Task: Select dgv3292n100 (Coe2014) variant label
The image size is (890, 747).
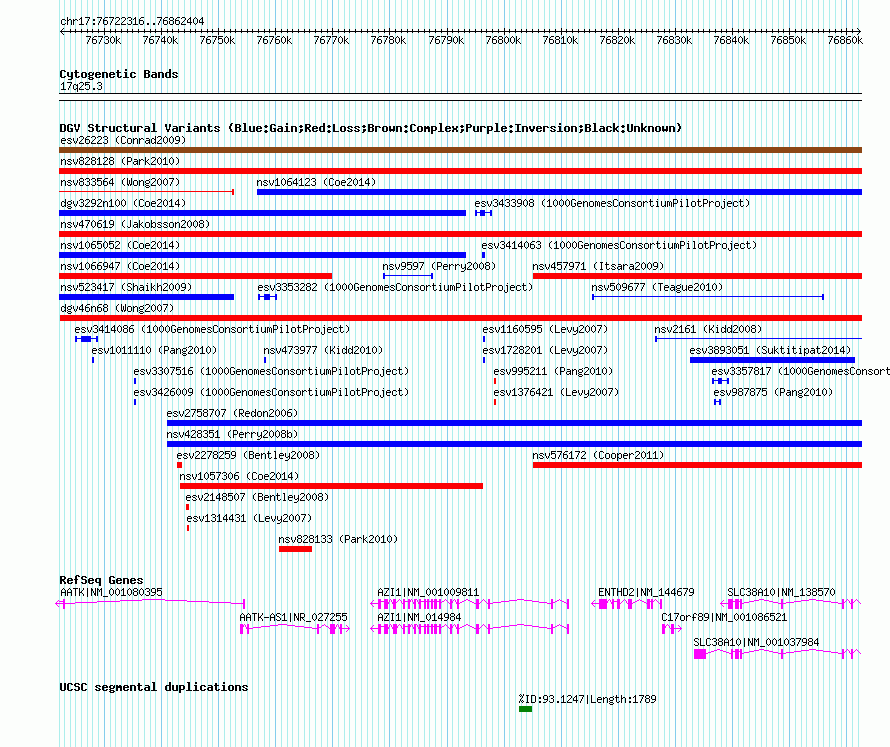Action: (x=123, y=203)
